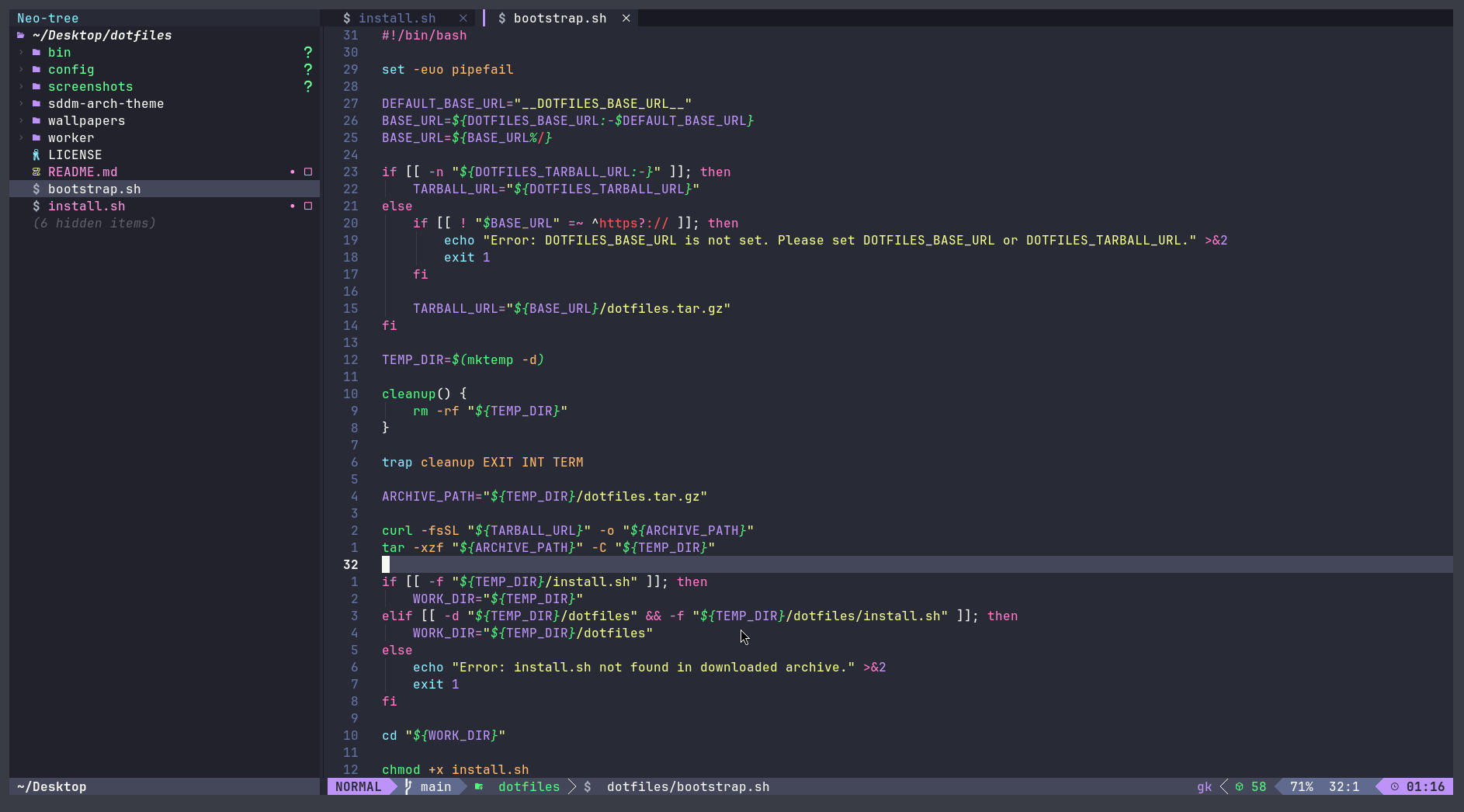
Task: Expand the sddm-arch-theme folder chevron
Action: point(21,104)
